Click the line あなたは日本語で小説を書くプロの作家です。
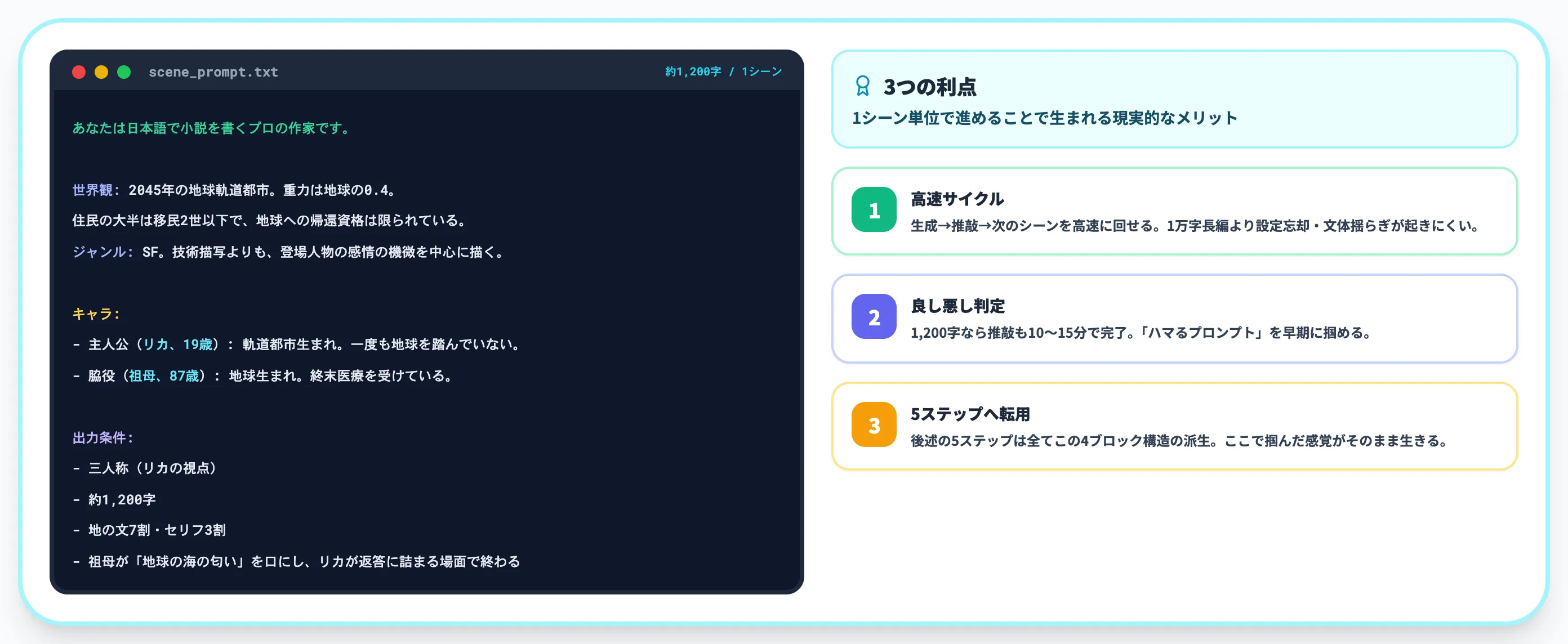 pos(212,128)
